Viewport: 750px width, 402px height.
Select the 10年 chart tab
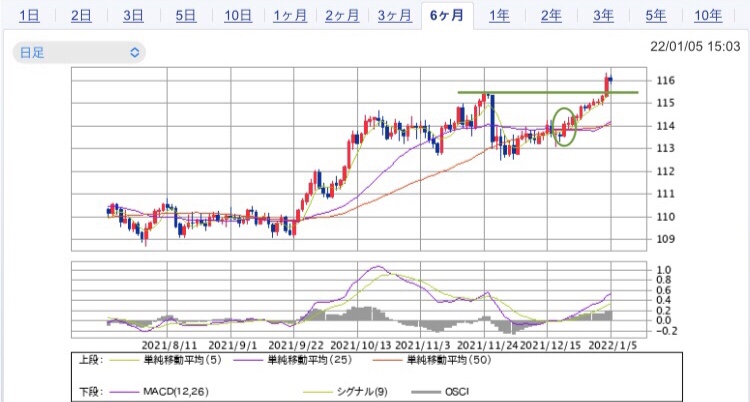coord(708,16)
